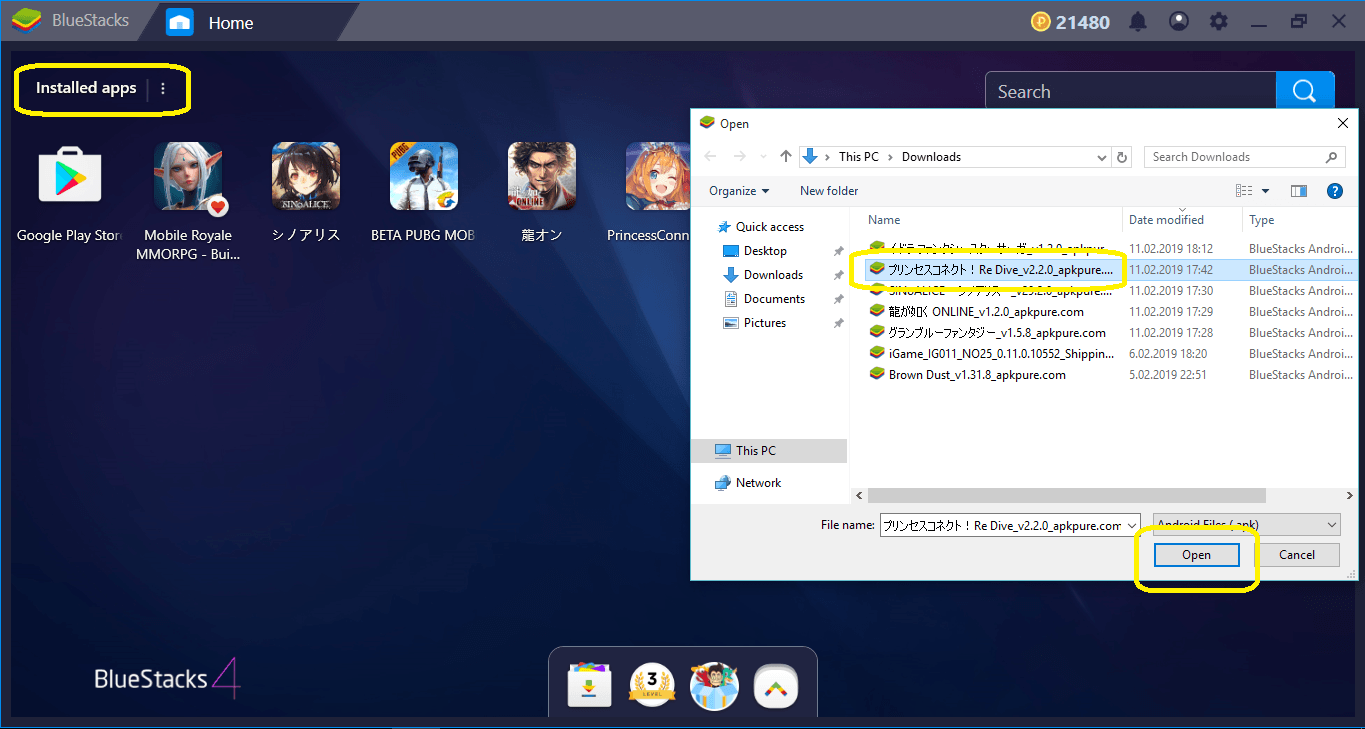Show the preview pane
This screenshot has width=1365, height=729.
coord(1299,191)
